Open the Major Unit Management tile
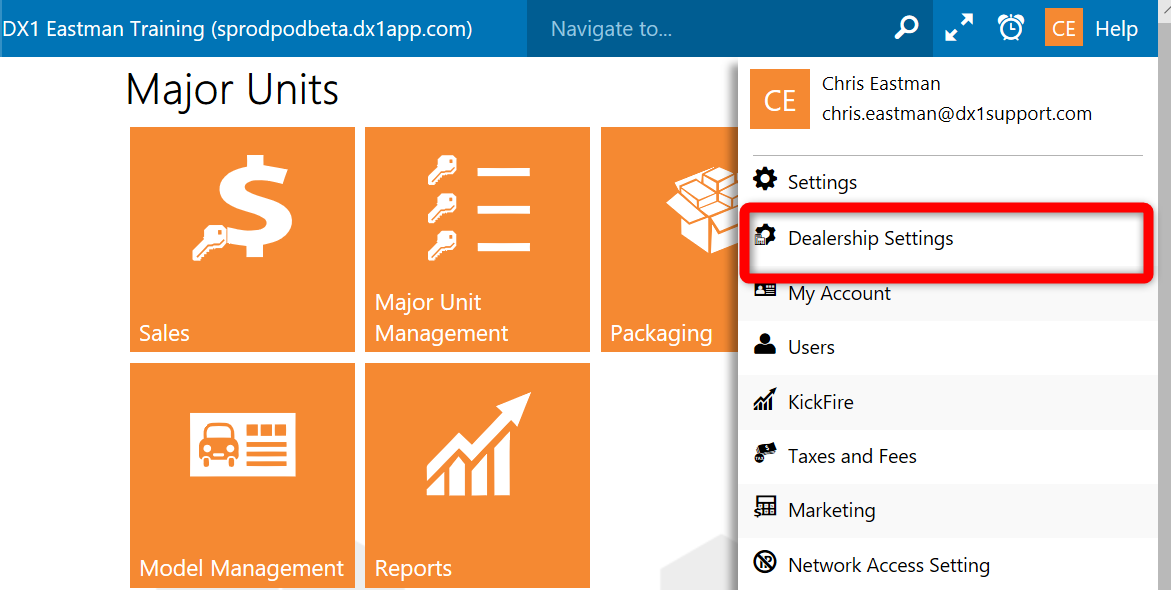The image size is (1171, 590). pyautogui.click(x=477, y=239)
